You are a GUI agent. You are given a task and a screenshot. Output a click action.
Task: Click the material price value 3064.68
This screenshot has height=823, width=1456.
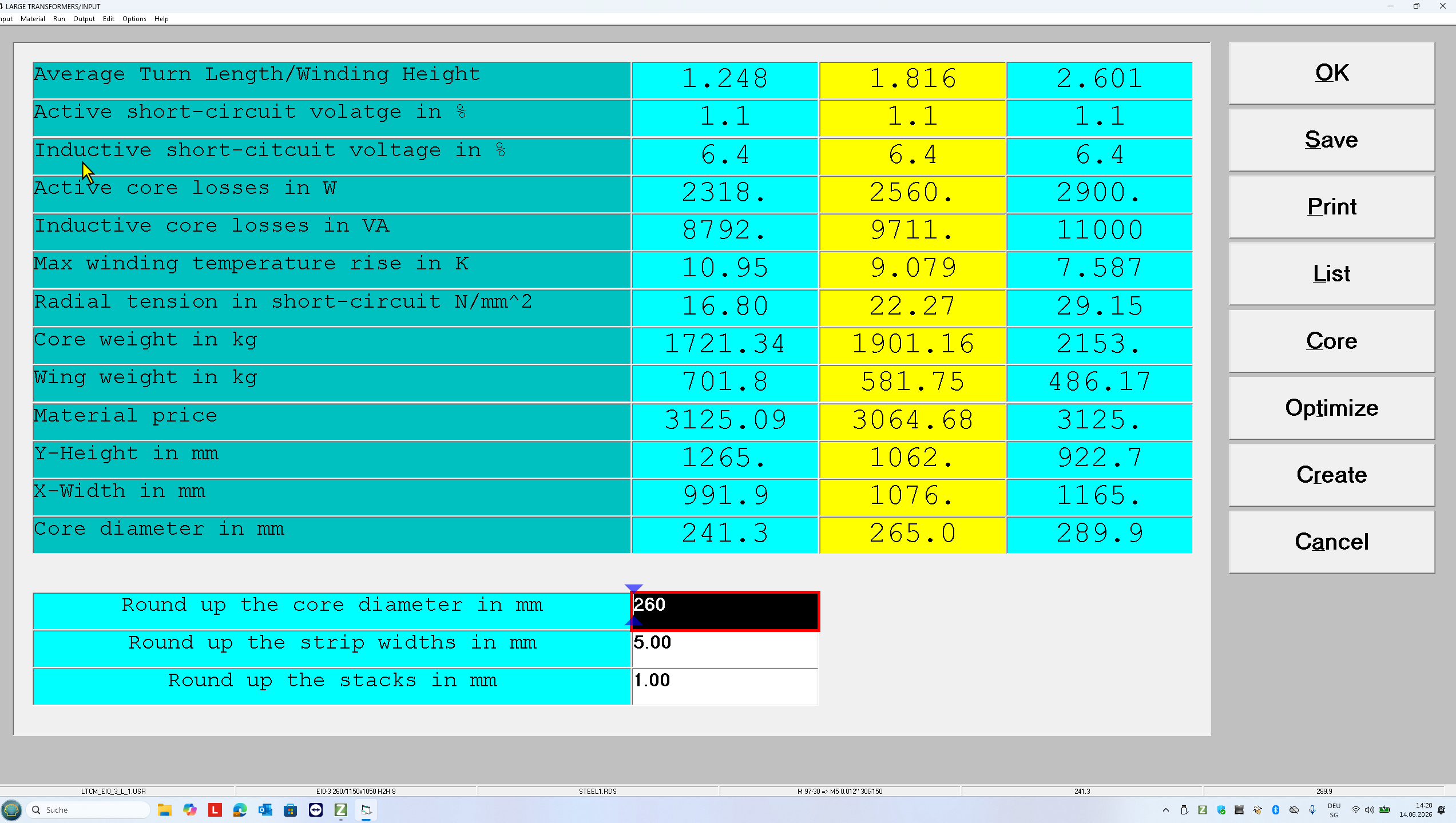tap(913, 421)
